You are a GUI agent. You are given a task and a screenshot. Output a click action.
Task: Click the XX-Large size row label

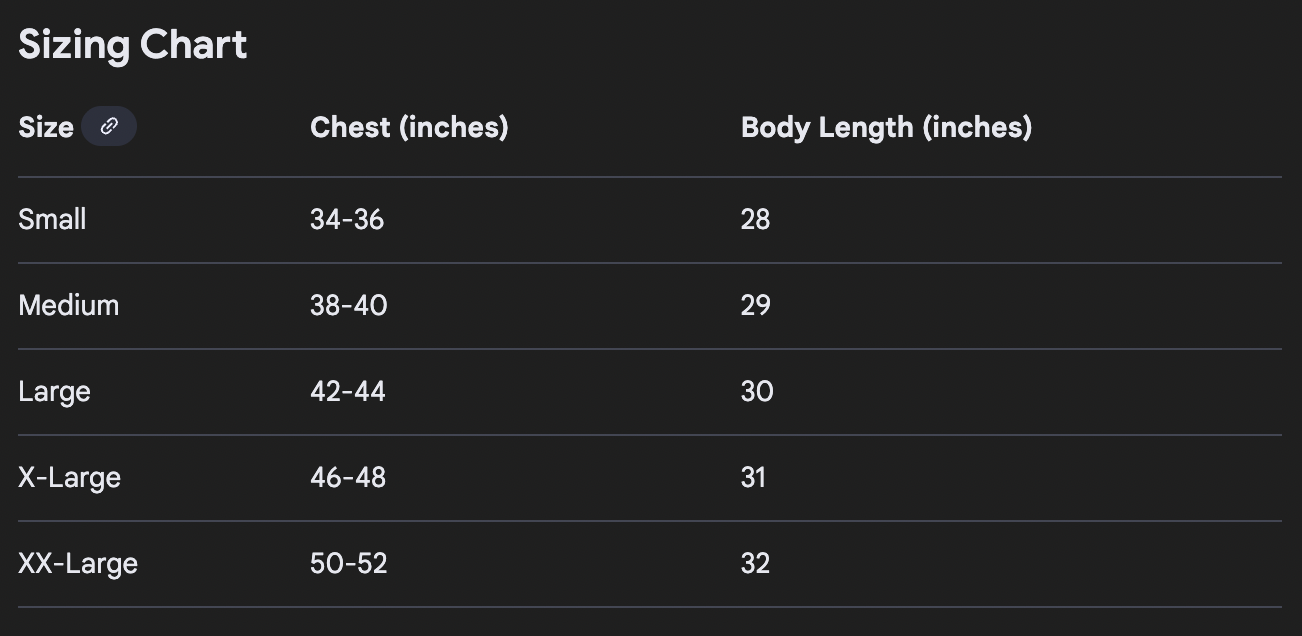point(78,563)
